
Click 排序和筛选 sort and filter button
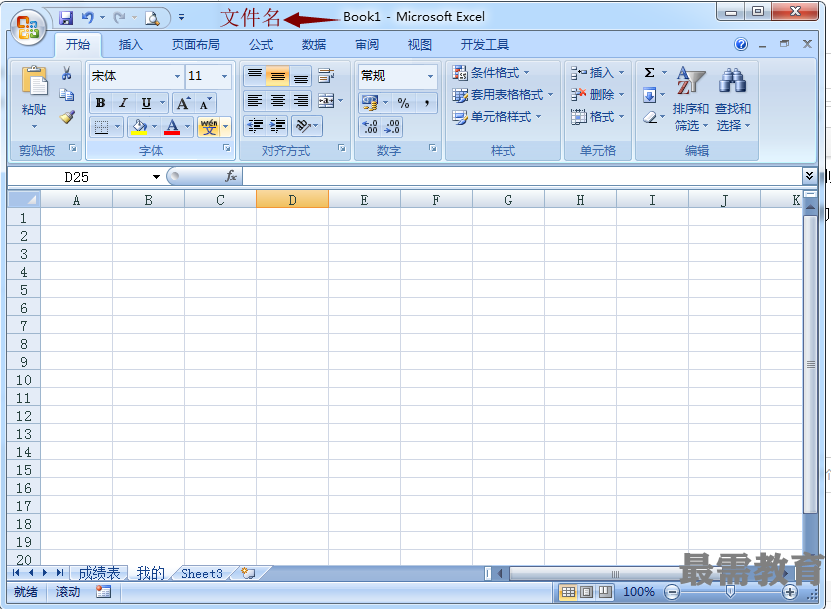[x=691, y=99]
